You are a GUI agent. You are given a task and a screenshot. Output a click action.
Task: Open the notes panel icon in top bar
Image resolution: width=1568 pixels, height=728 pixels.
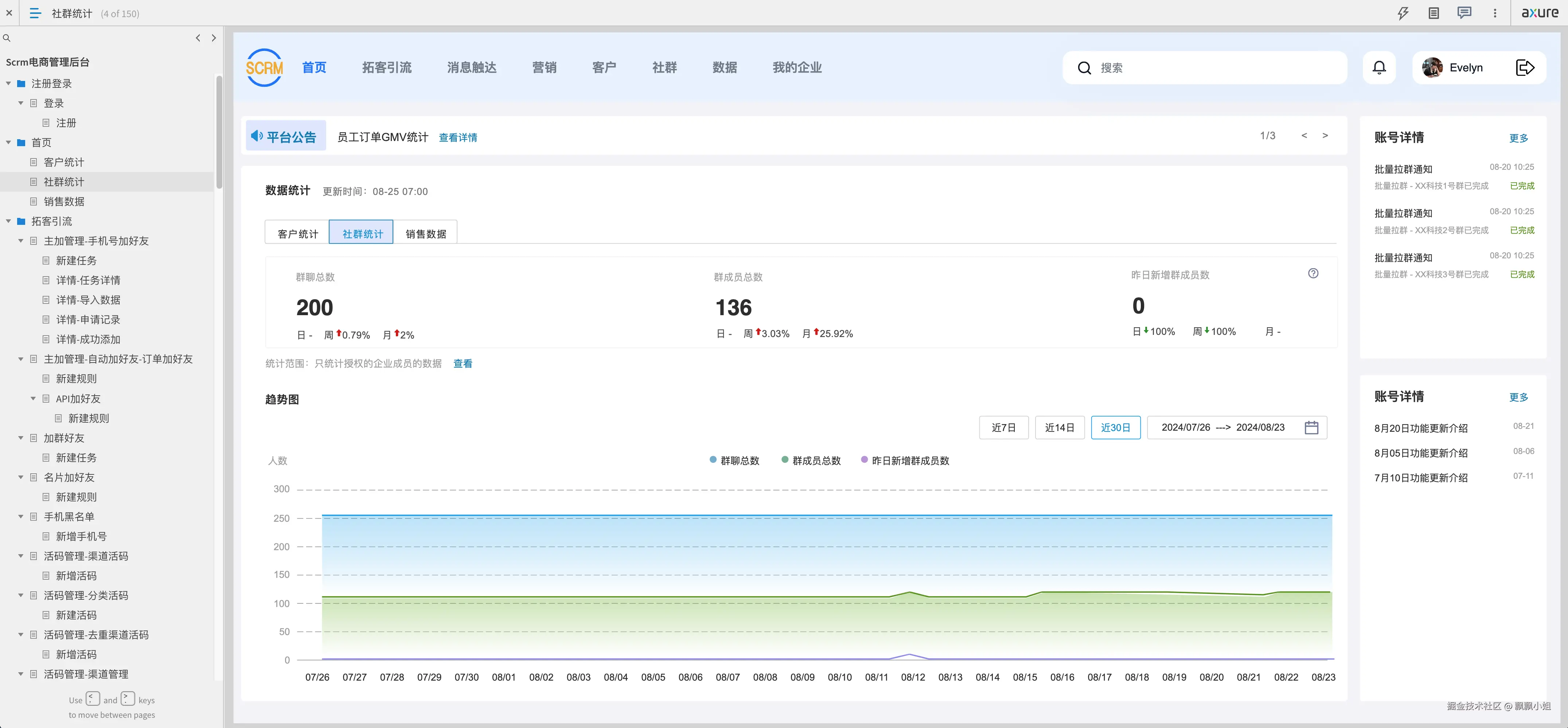coord(1434,13)
